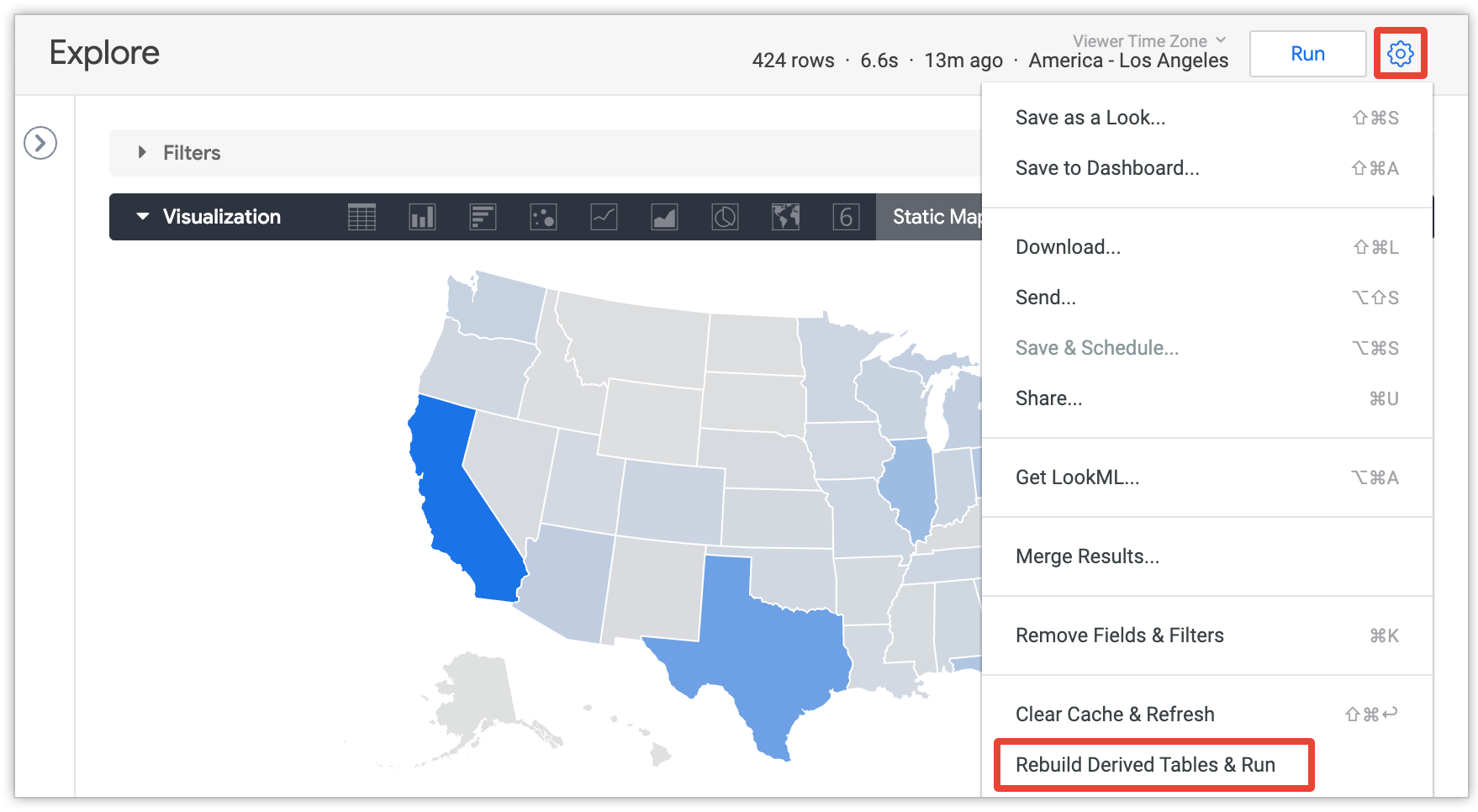
Task: Choose Save as a Look option
Action: coord(1090,118)
